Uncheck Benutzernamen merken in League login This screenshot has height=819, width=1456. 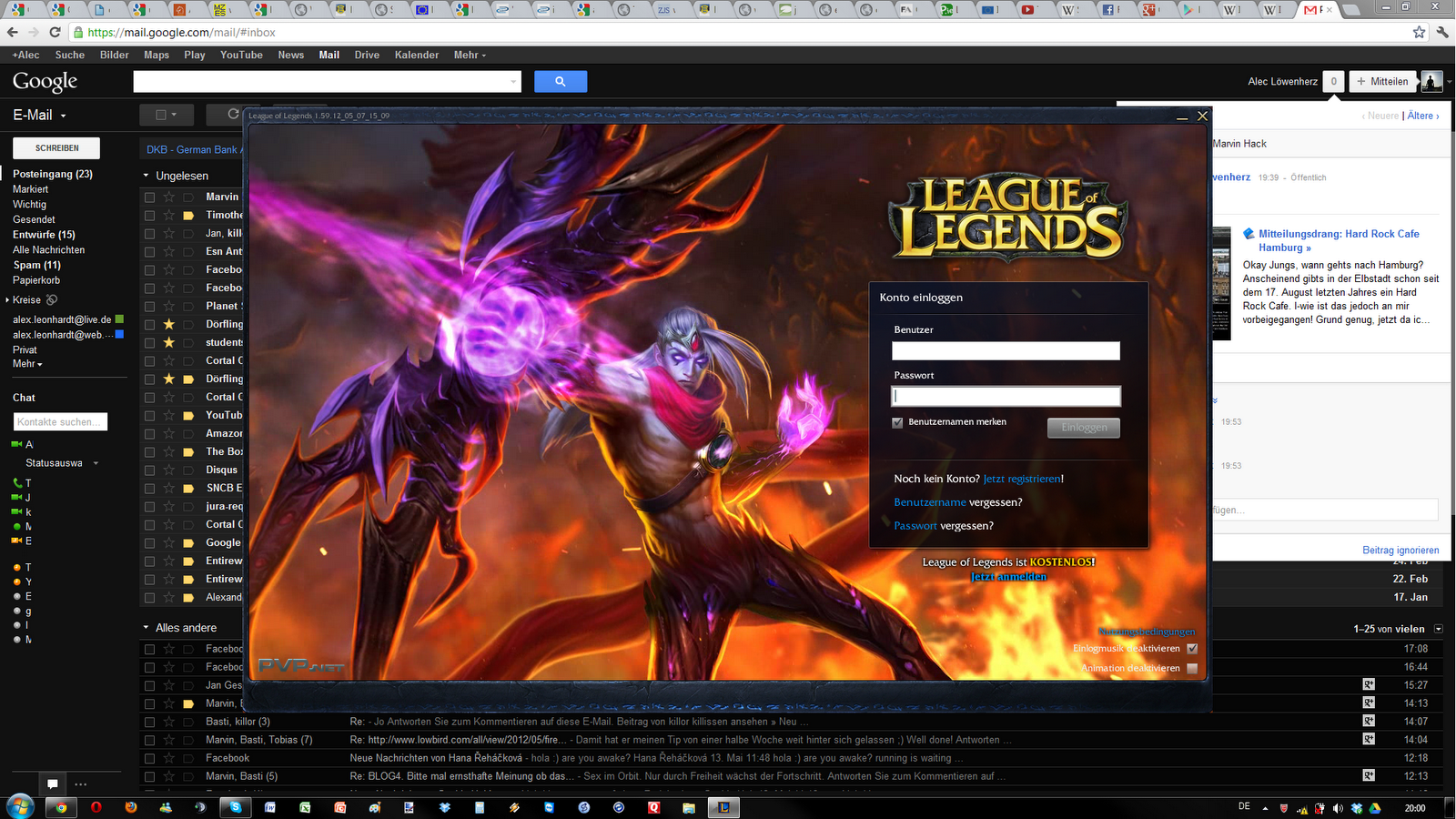coord(897,422)
